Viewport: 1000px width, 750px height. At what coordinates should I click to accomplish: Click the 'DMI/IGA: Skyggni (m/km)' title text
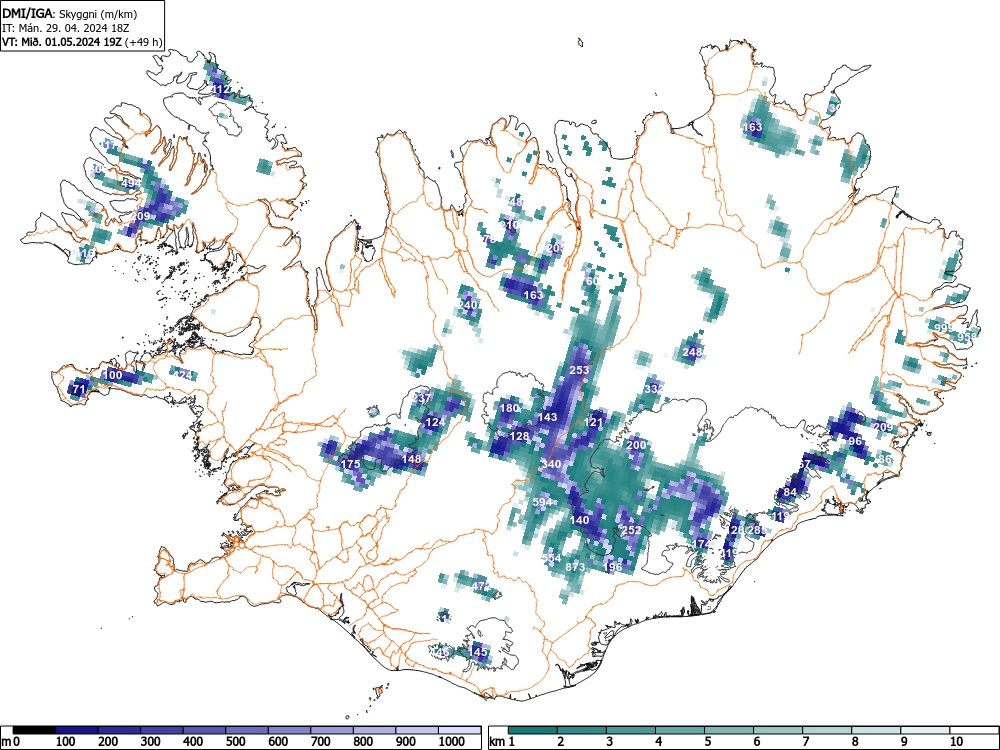[x=70, y=12]
